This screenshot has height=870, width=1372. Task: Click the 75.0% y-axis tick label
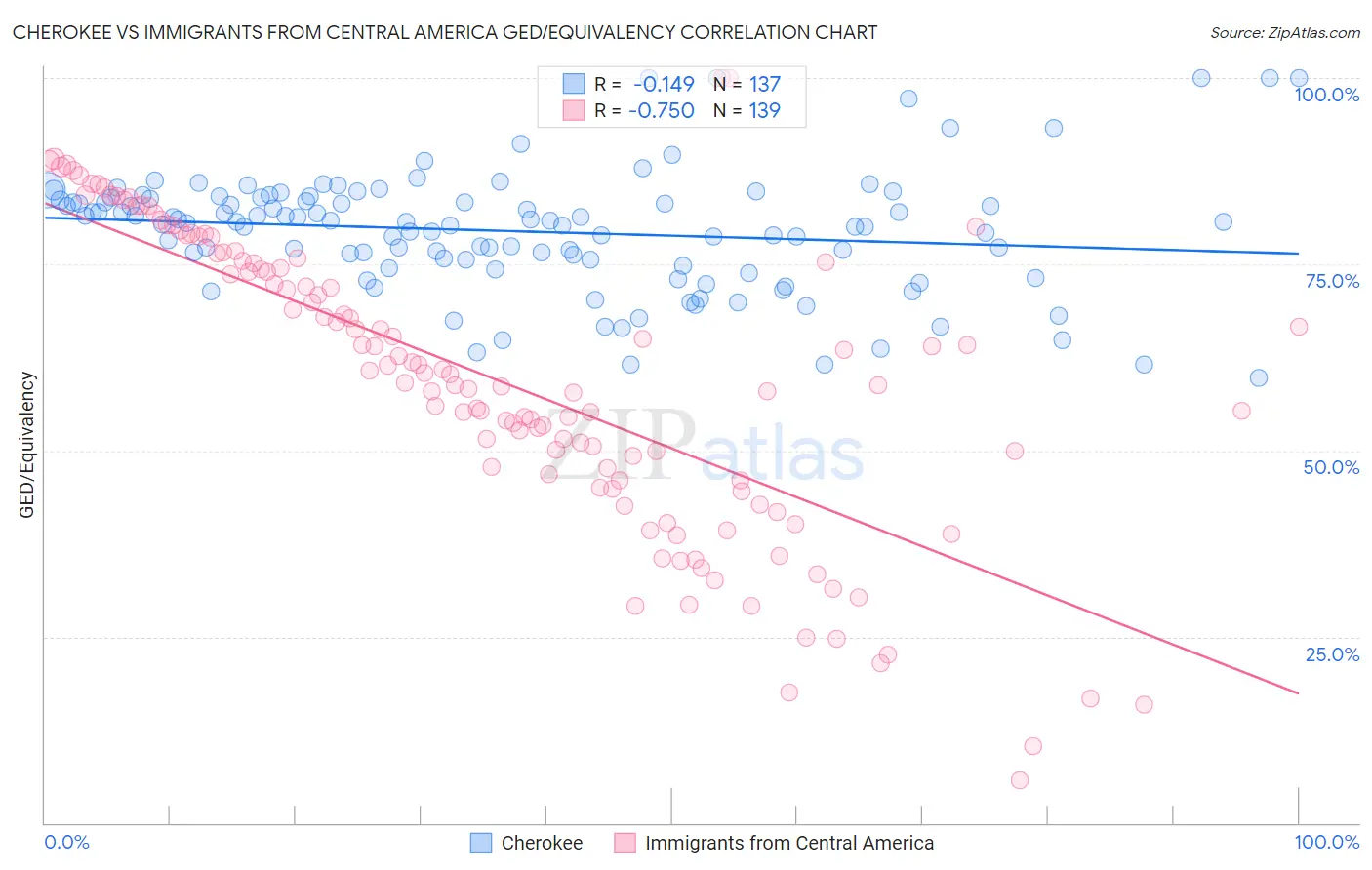1332,281
